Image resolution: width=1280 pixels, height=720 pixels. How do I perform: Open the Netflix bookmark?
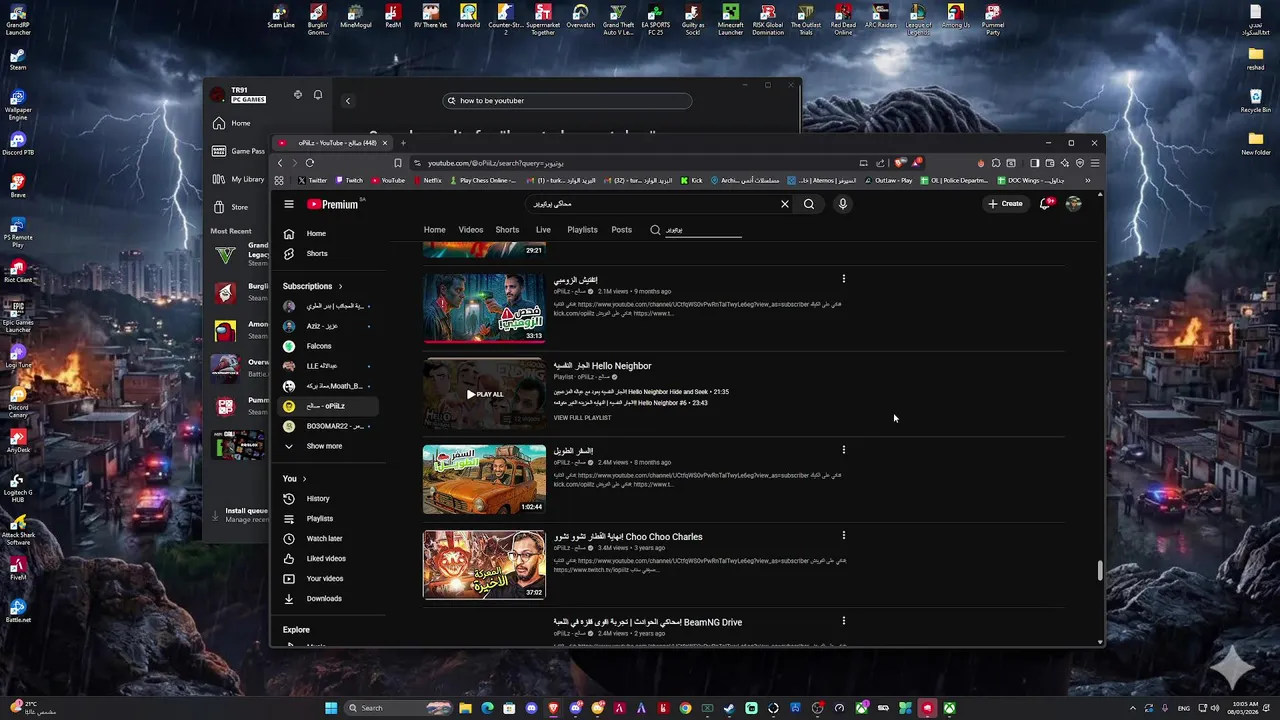pyautogui.click(x=427, y=181)
